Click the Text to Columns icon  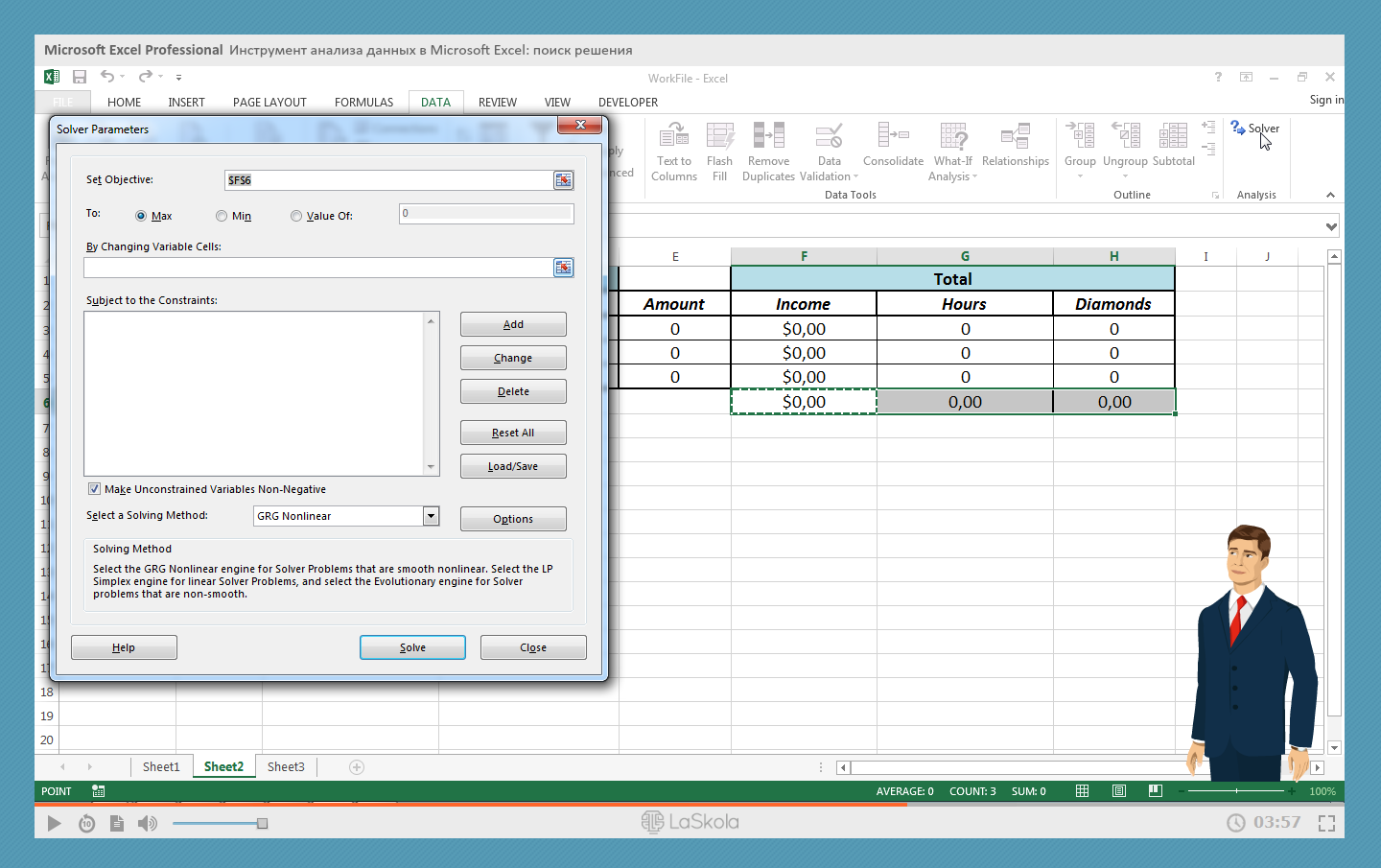point(673,136)
